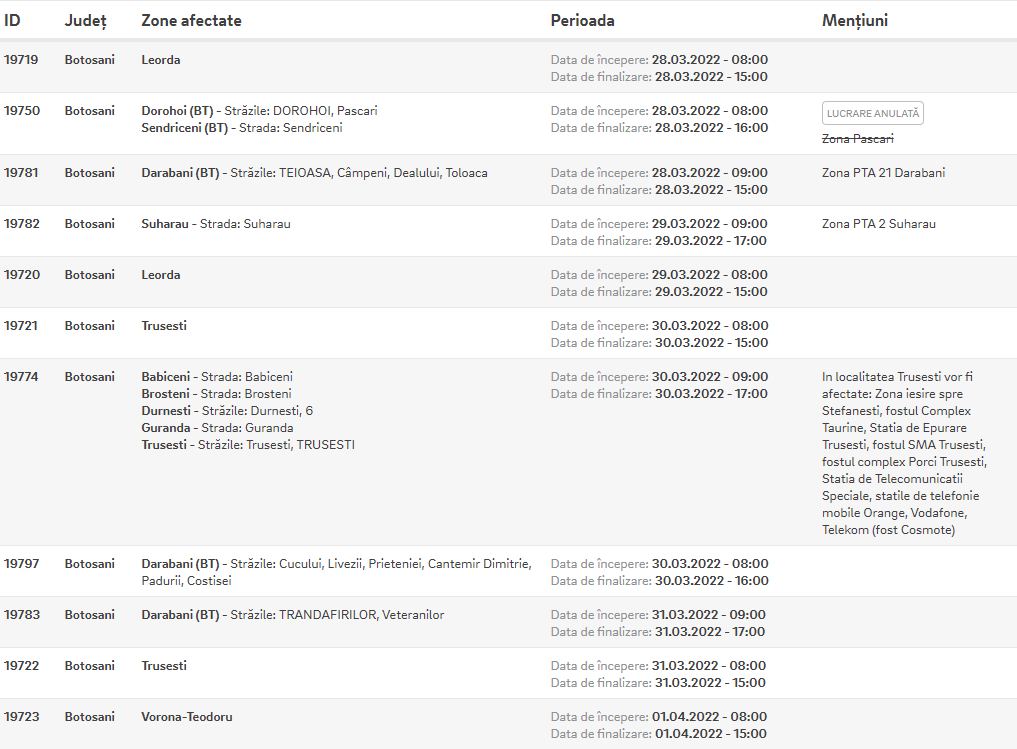Click the Mențiuni column header
1017x749 pixels.
click(855, 21)
